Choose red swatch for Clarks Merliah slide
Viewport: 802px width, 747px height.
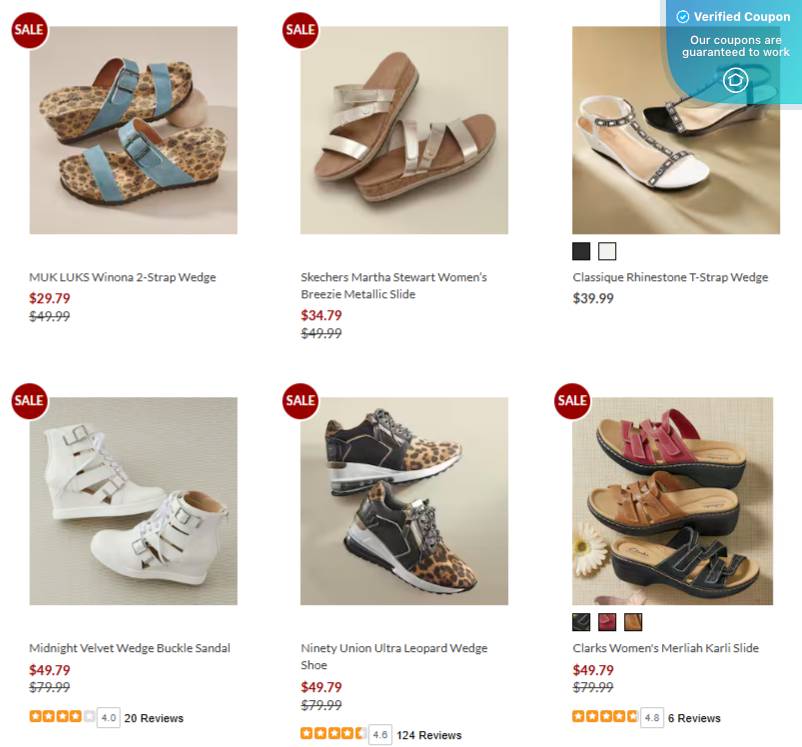coord(607,622)
